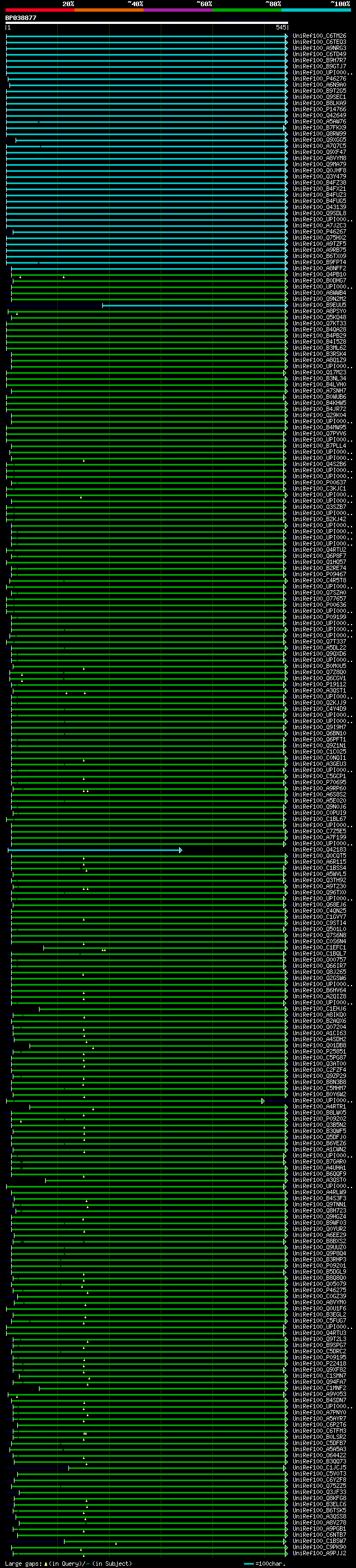This screenshot has width=356, height=1568.
Task: Select hit label UniRef100_O00757
Action: tap(319, 960)
